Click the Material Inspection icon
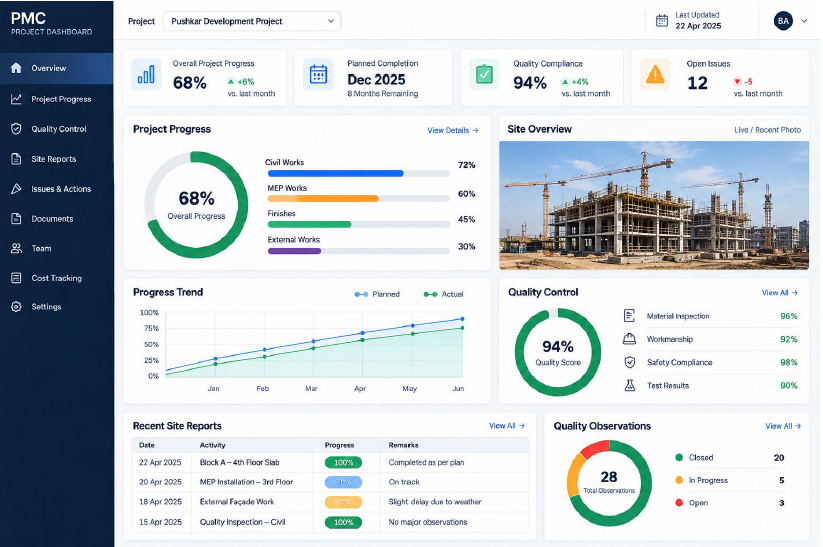Screen dimensions: 823x547 (x=629, y=315)
